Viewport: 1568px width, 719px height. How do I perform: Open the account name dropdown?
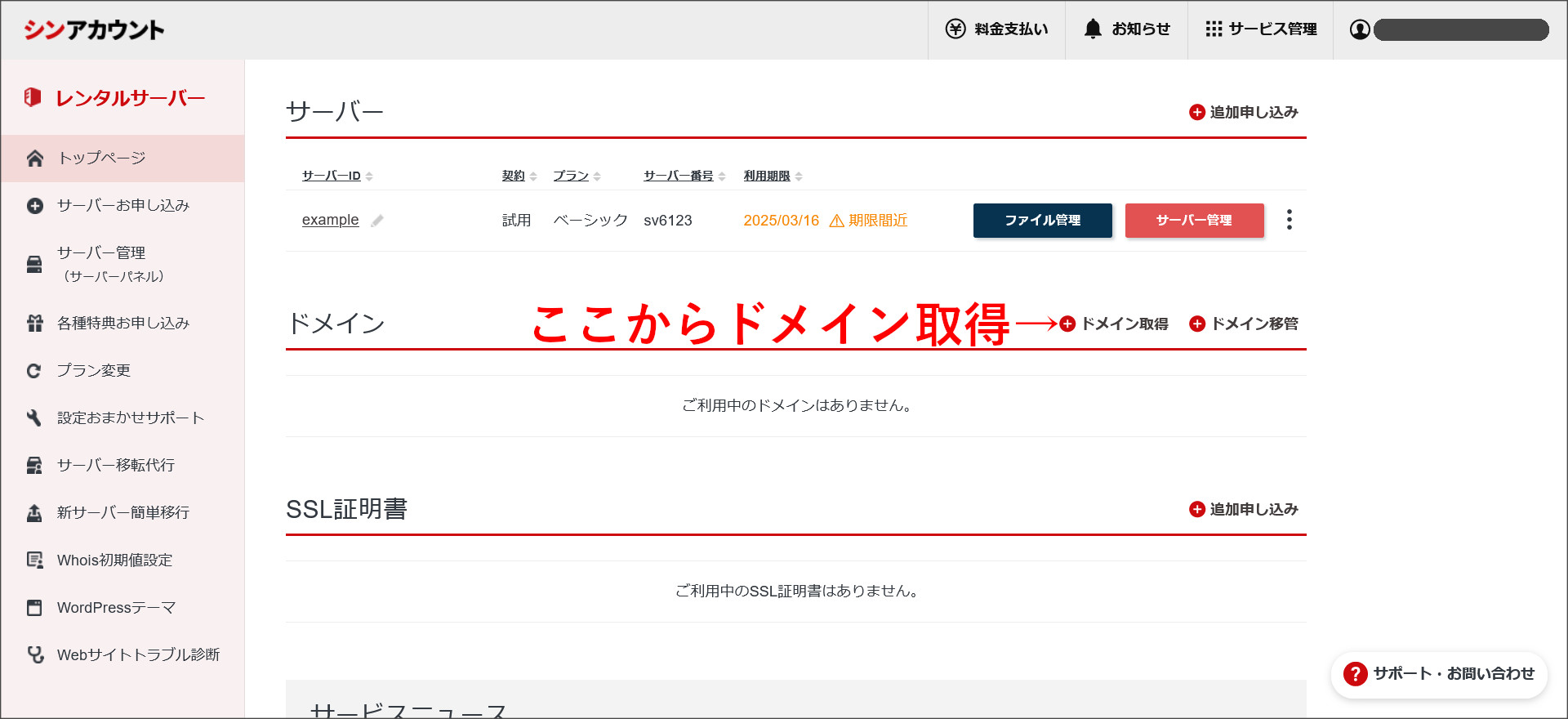pyautogui.click(x=1461, y=29)
